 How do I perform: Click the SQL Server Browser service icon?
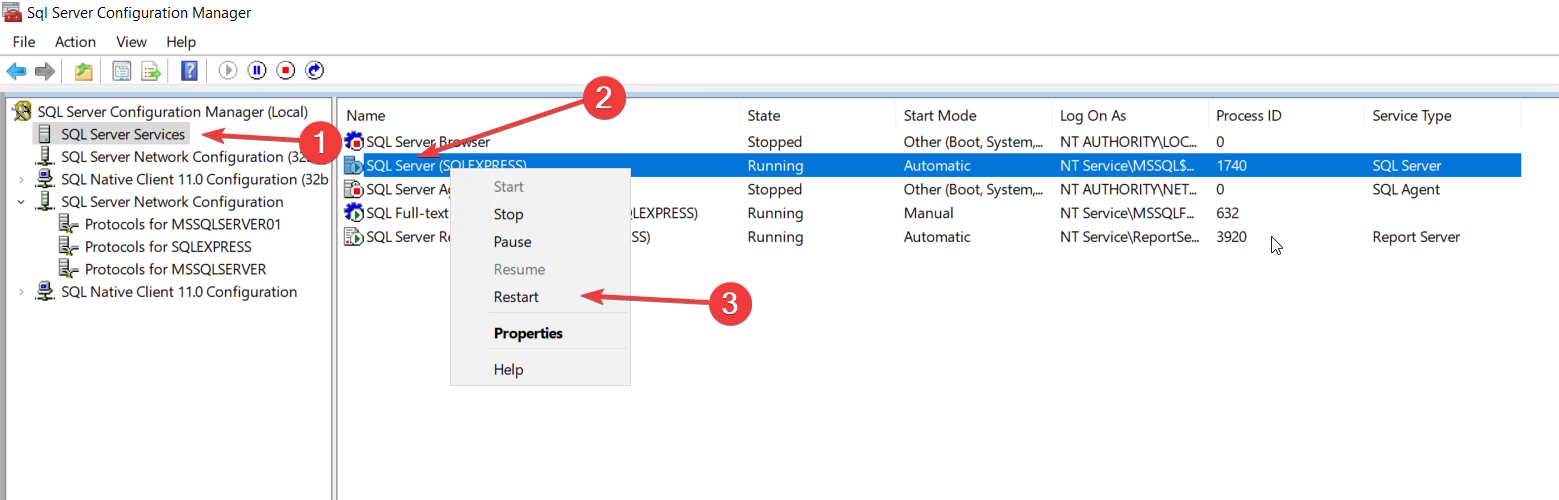(x=354, y=142)
